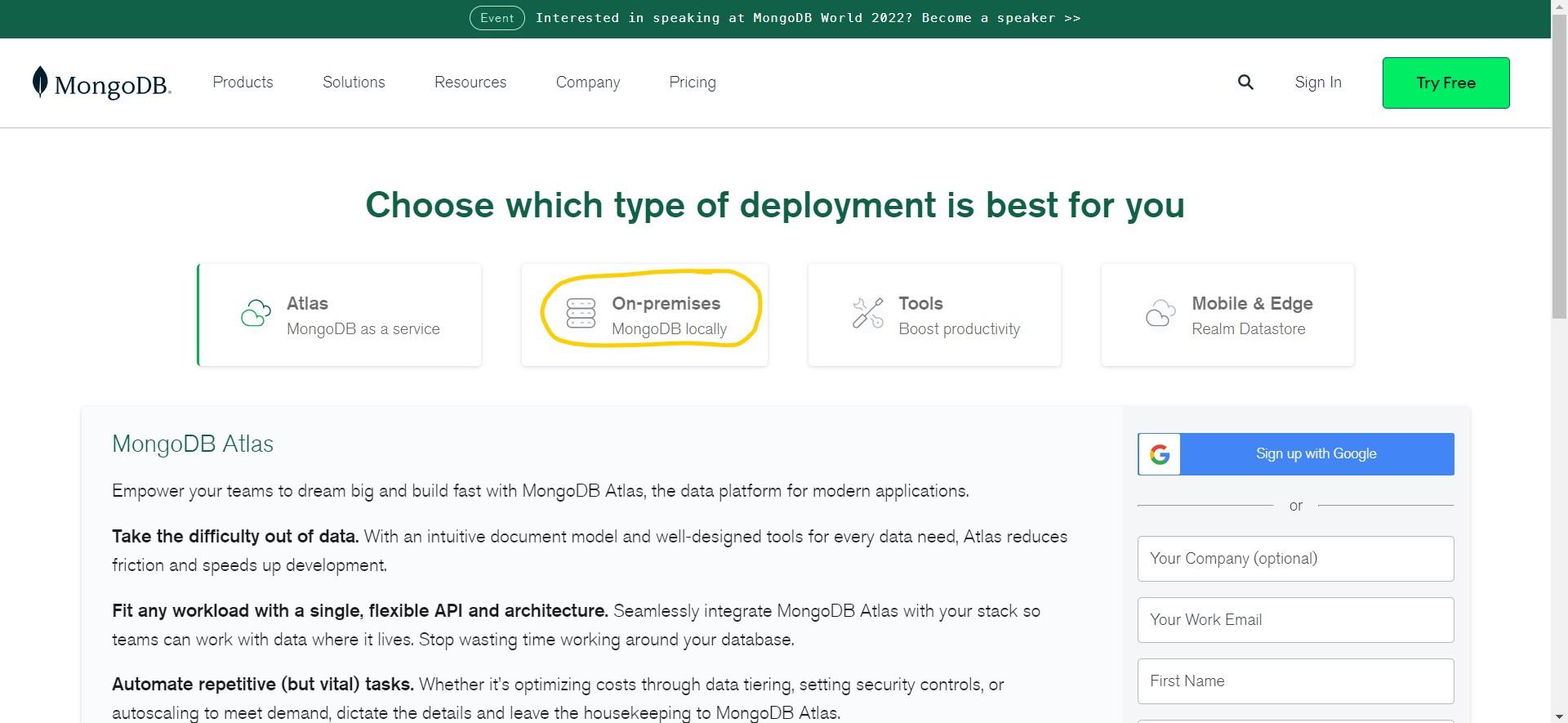Click 'MongoDB as a service' subtitle
This screenshot has height=723, width=1568.
(x=363, y=329)
